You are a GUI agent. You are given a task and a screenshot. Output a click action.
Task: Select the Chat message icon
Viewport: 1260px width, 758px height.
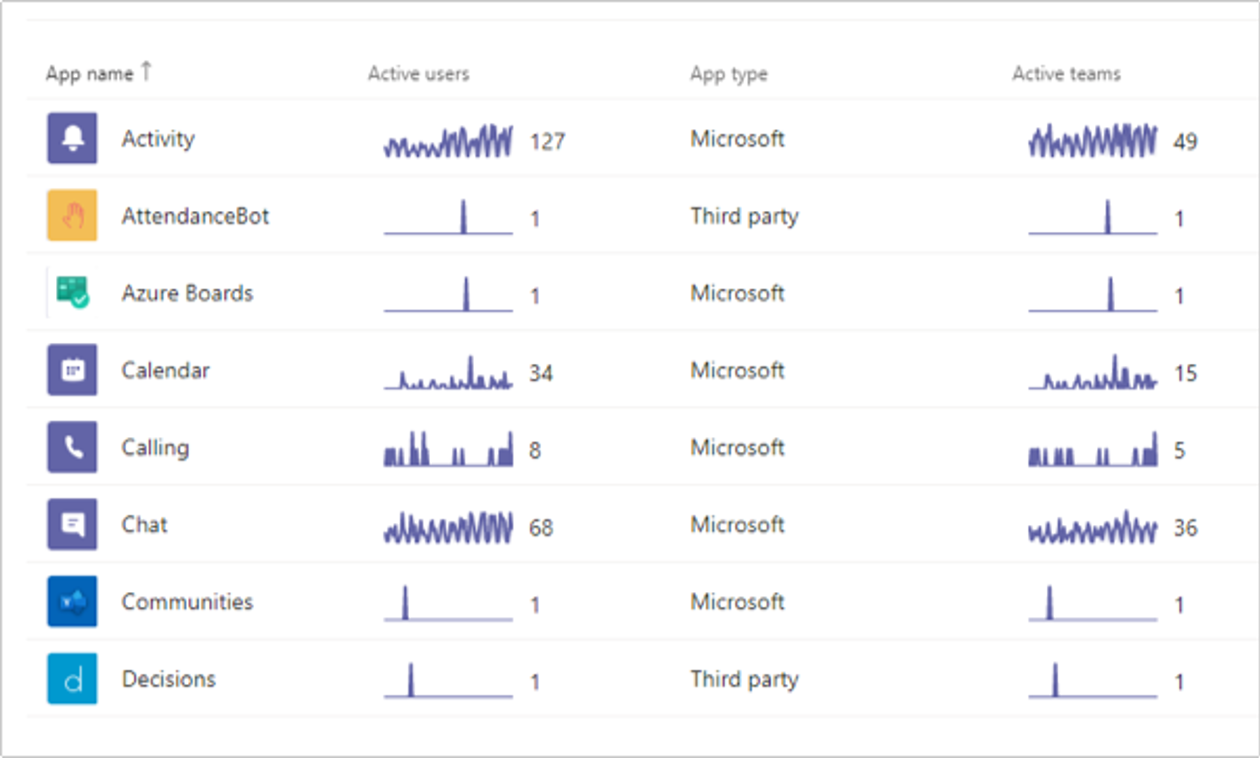pyautogui.click(x=71, y=524)
